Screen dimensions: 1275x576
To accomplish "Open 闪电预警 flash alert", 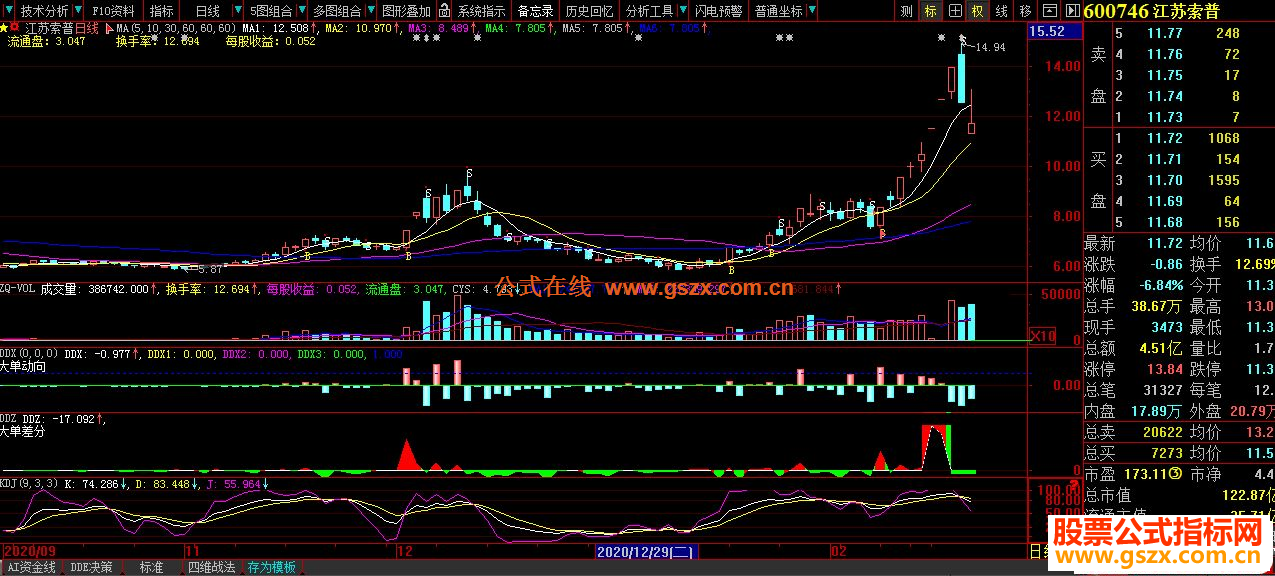I will point(718,10).
